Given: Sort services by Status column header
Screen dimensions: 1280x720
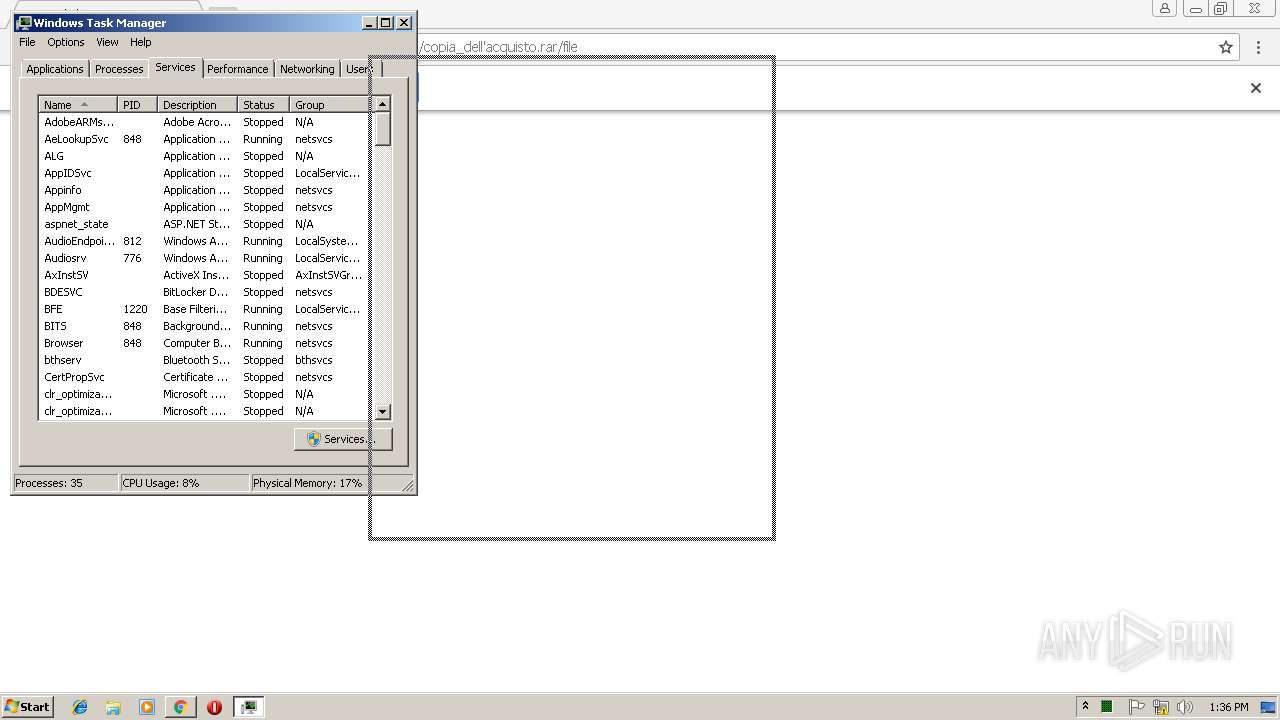Looking at the screenshot, I should click(263, 104).
